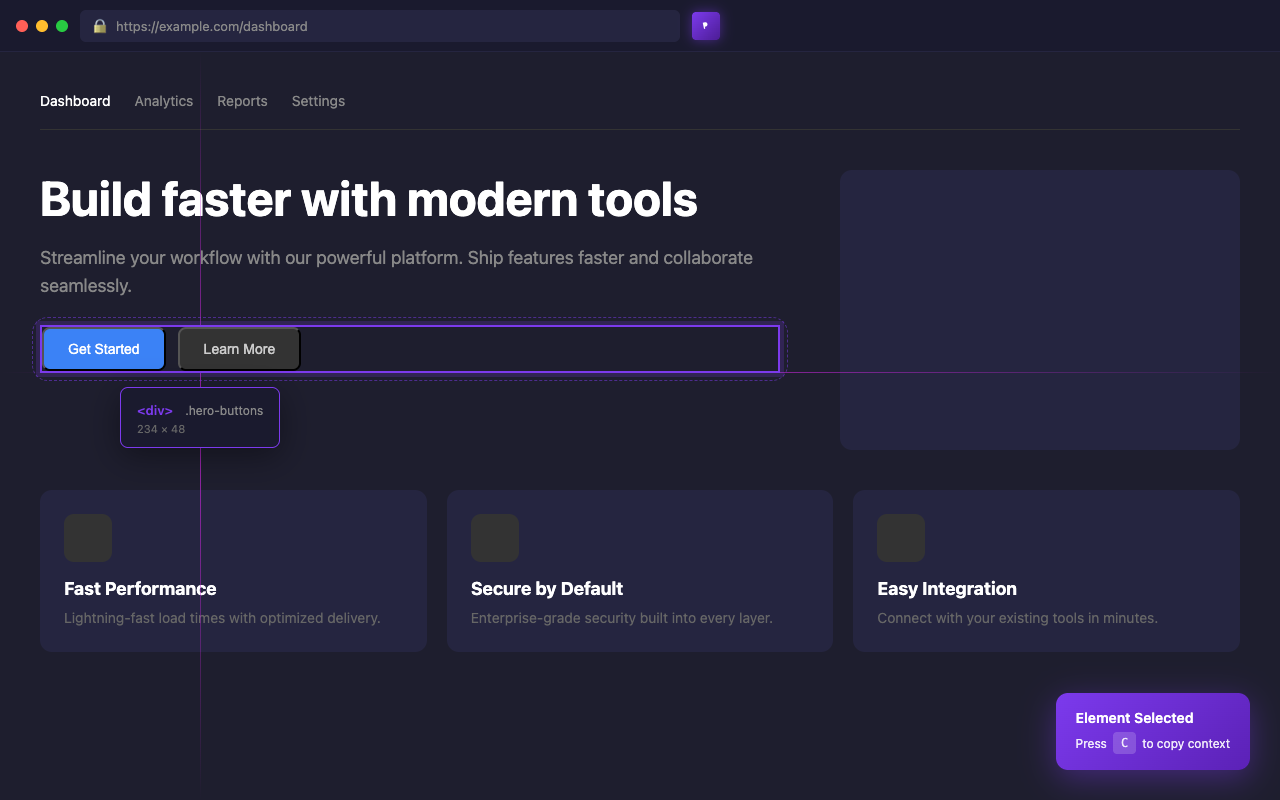Click the "Build faster with modern tools" heading
1280x800 pixels.
coord(369,200)
